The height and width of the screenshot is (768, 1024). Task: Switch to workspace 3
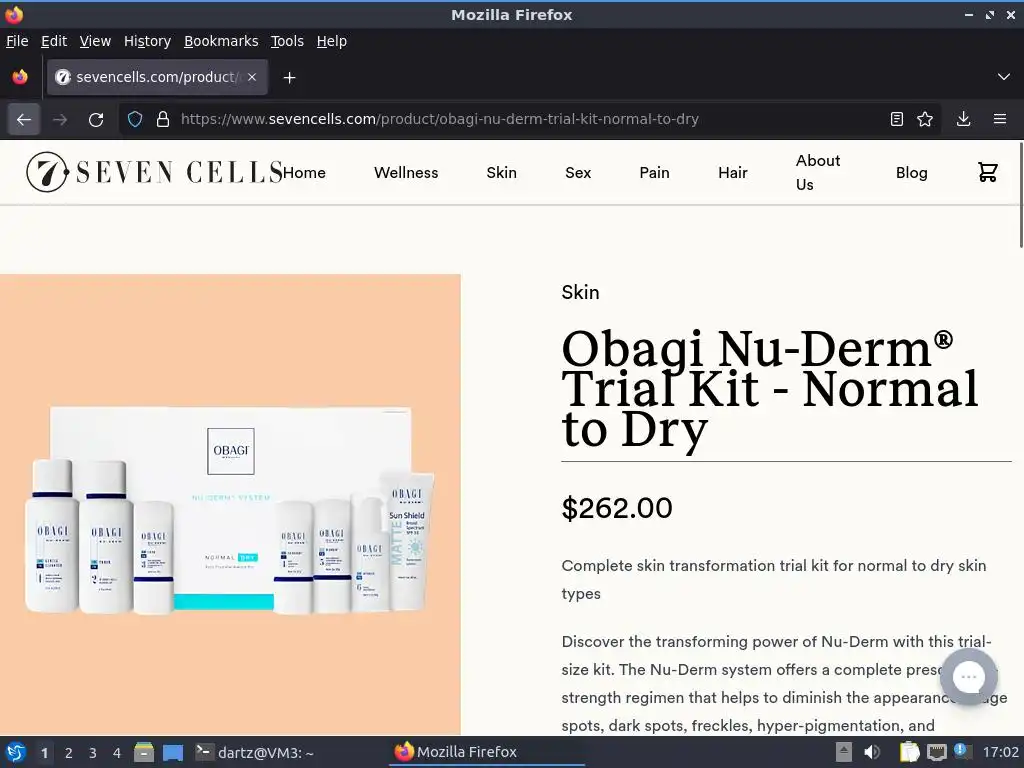point(93,753)
